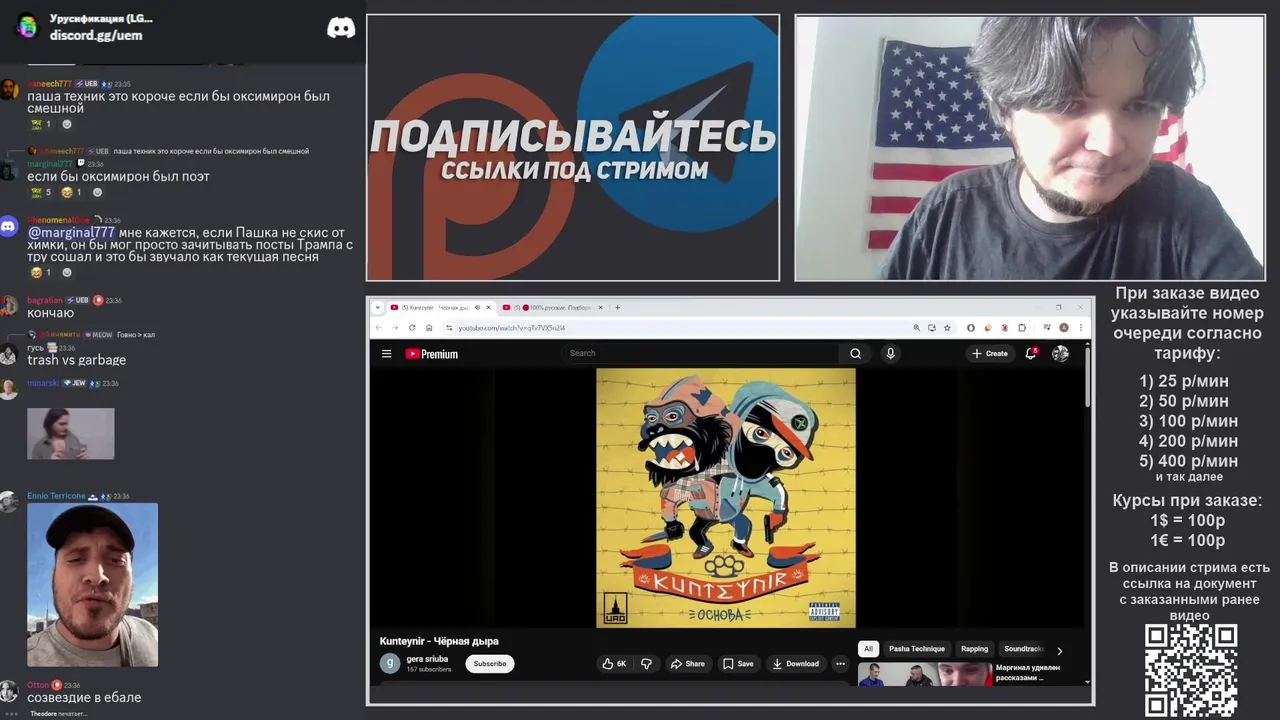The height and width of the screenshot is (720, 1280).
Task: Subscribe to gera sriuba channel
Action: click(490, 664)
